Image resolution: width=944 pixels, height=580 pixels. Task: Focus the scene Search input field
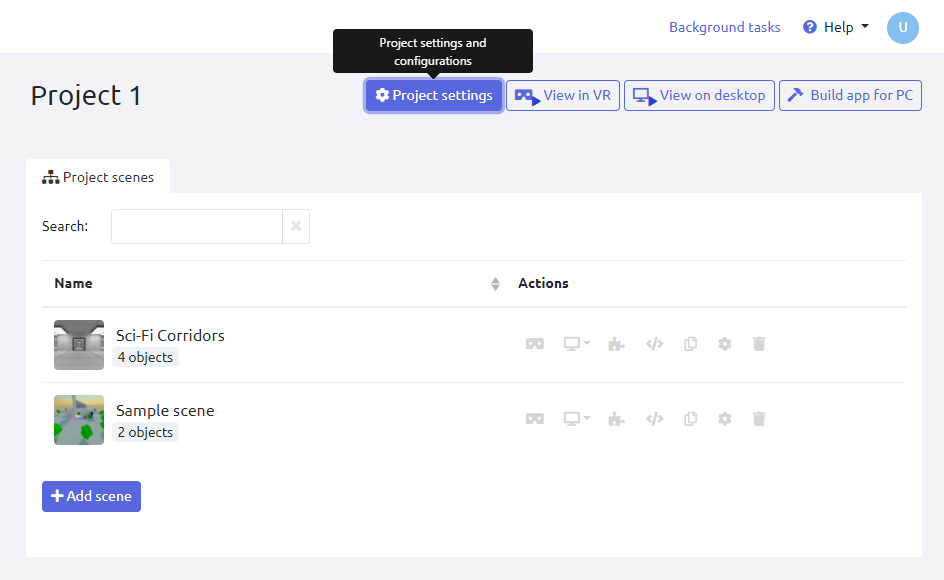pos(197,227)
